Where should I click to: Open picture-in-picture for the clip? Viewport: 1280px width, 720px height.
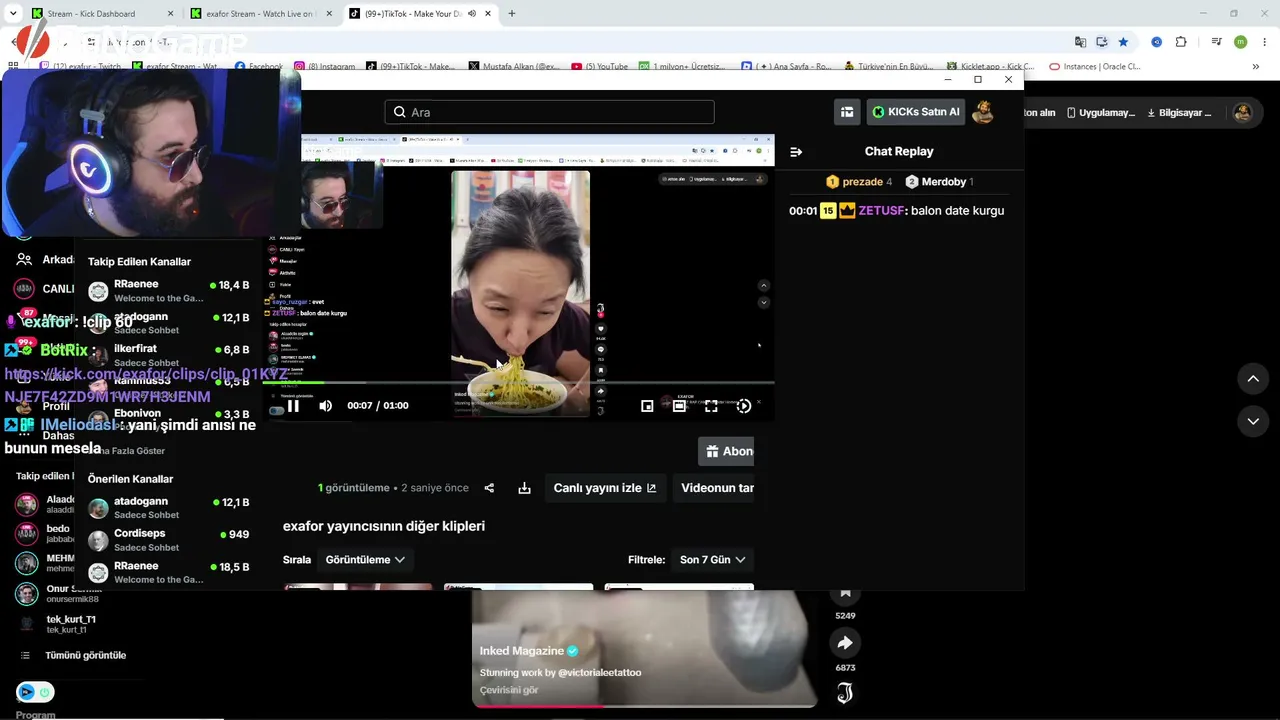[x=647, y=406]
